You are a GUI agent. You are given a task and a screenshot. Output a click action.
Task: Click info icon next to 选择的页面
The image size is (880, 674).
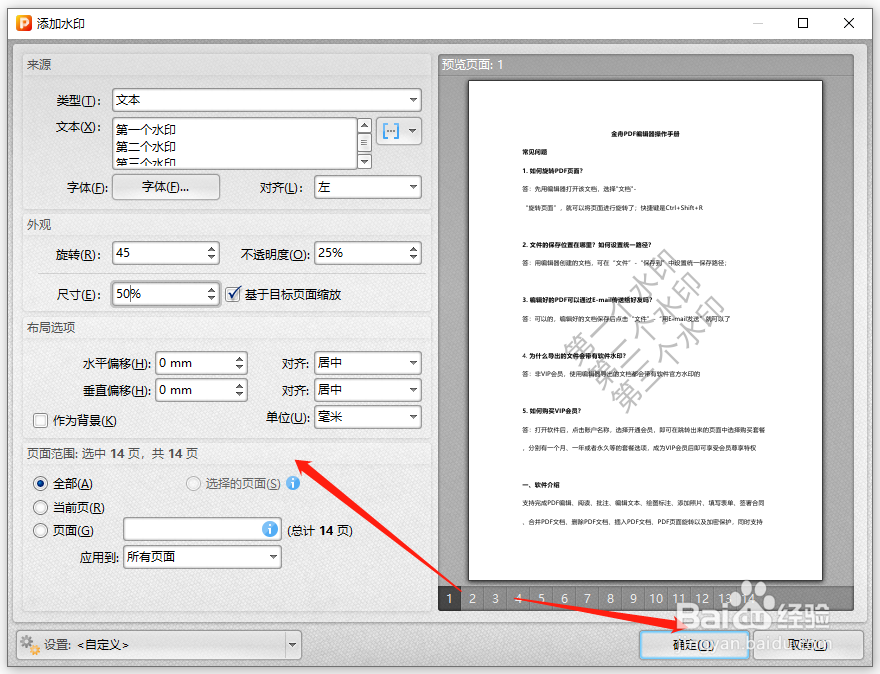click(x=293, y=483)
